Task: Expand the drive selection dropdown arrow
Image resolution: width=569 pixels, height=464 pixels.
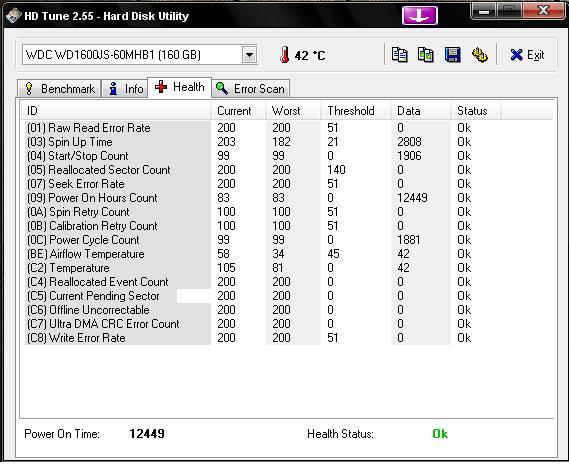Action: tap(249, 55)
